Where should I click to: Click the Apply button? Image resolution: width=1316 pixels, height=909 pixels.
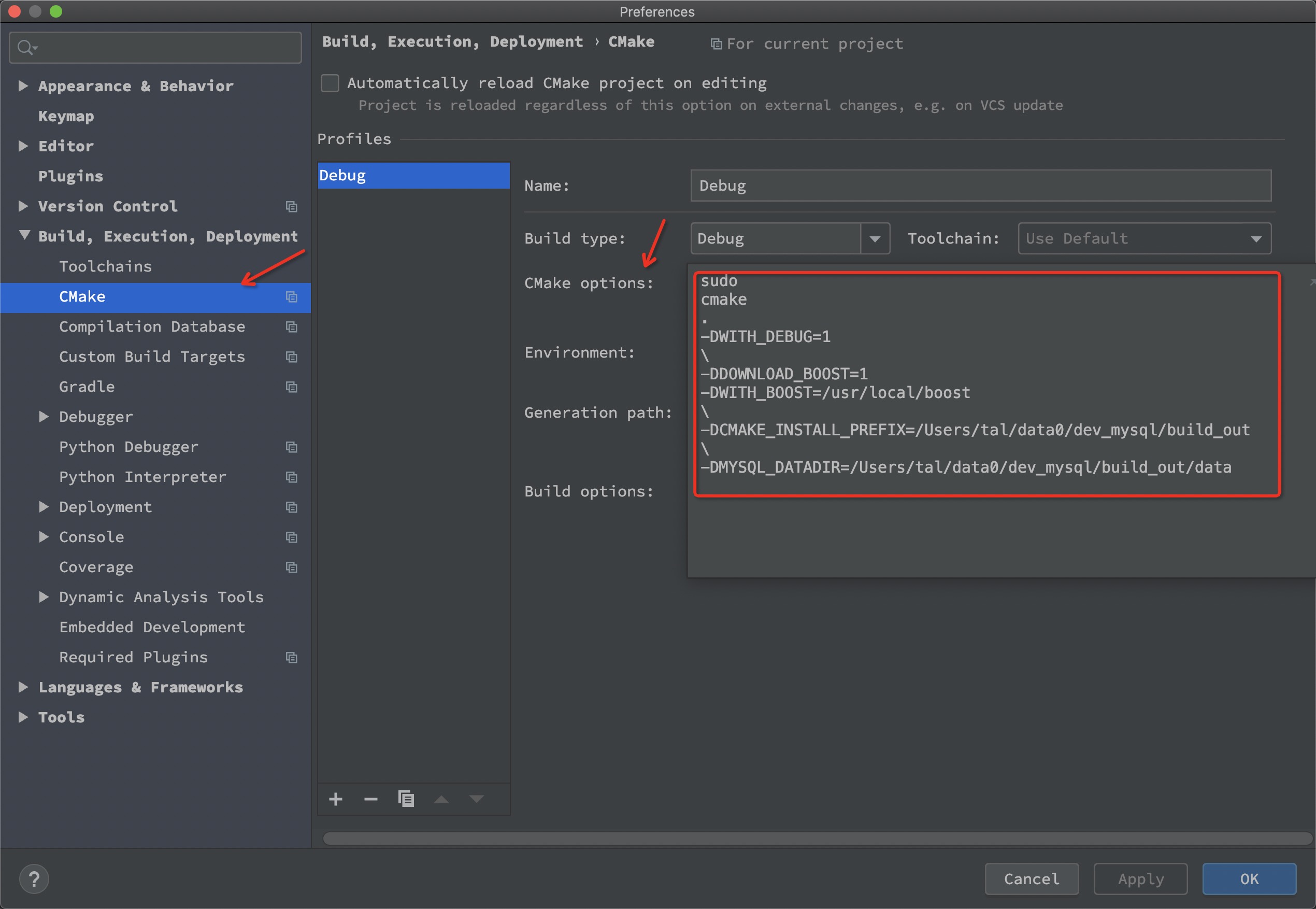1140,879
